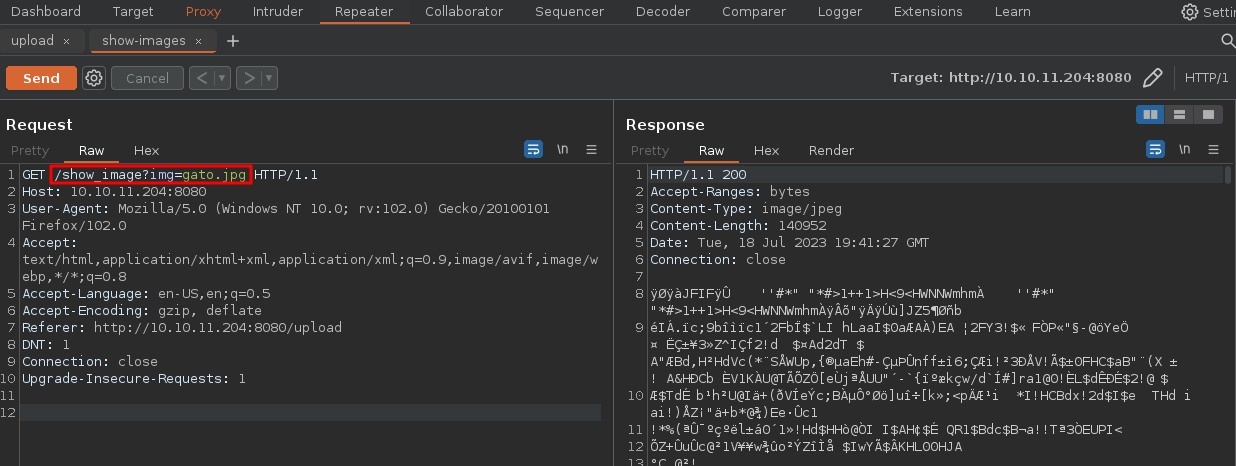This screenshot has height=466, width=1236.
Task: Expand the back history dropdown arrow
Action: [x=222, y=78]
